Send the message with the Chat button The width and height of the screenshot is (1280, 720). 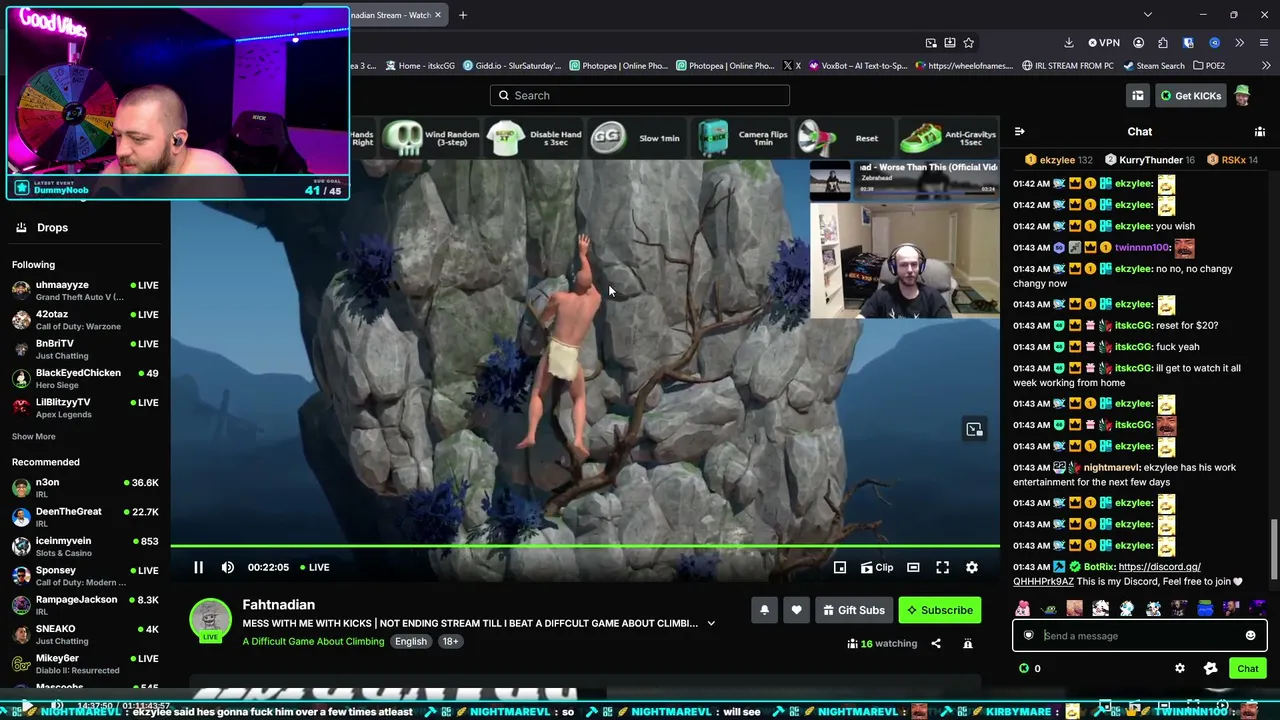pos(1248,668)
